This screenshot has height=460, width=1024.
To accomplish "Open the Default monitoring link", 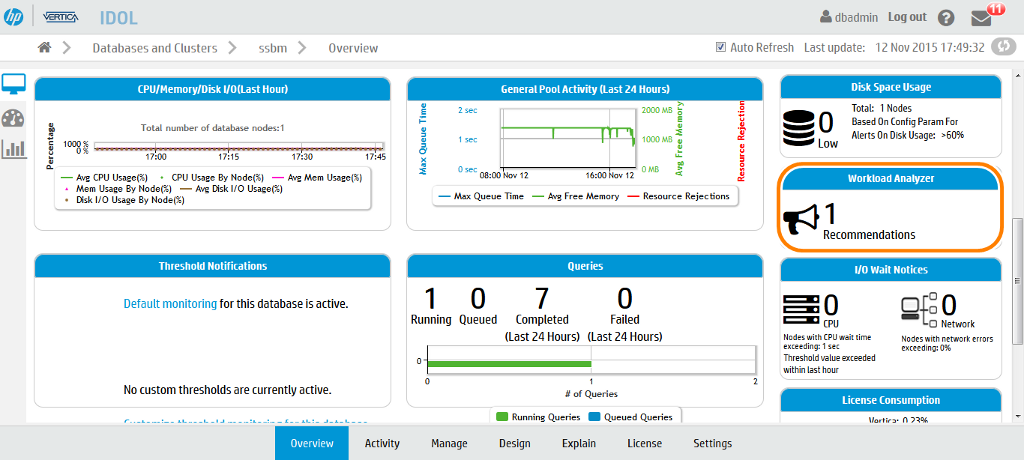I will click(170, 303).
